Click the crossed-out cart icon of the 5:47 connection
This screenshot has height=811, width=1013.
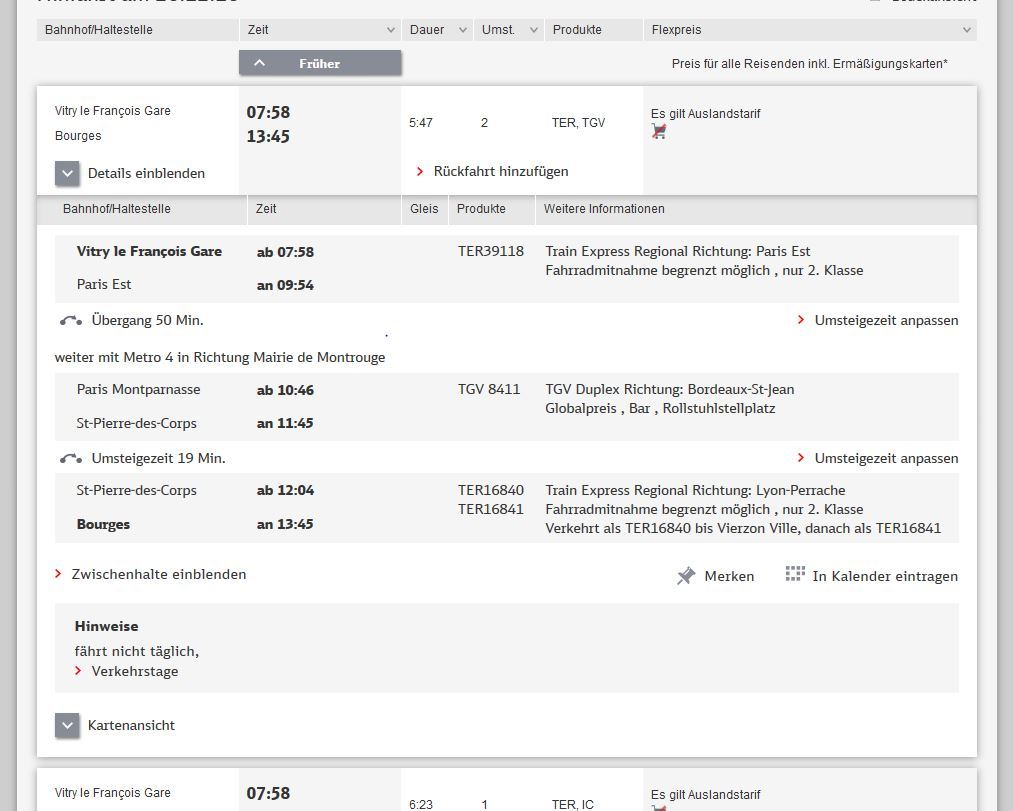658,131
